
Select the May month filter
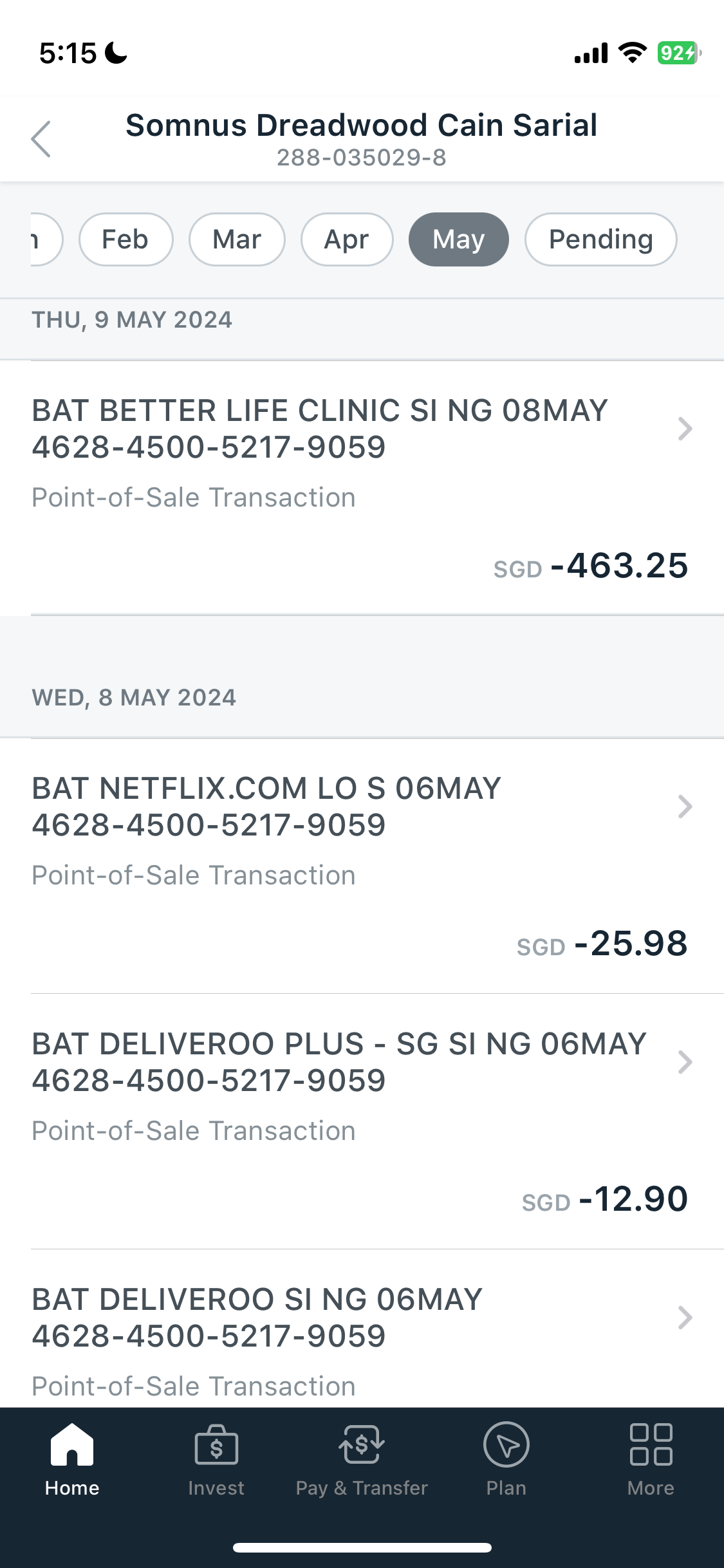(458, 239)
